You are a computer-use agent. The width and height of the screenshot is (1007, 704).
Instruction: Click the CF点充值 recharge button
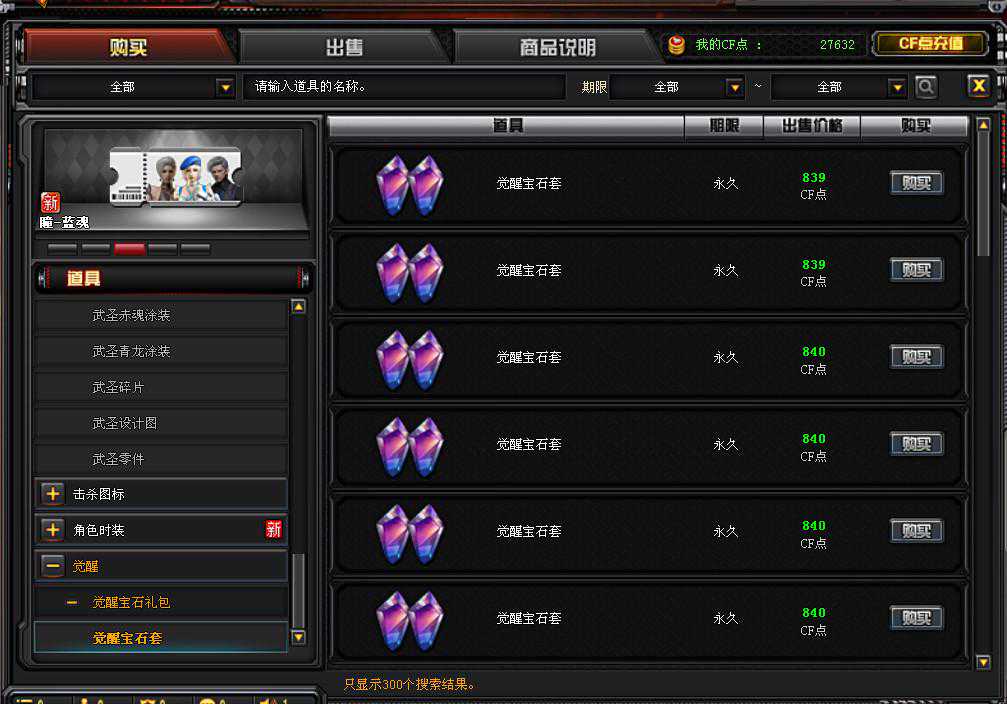tap(931, 44)
